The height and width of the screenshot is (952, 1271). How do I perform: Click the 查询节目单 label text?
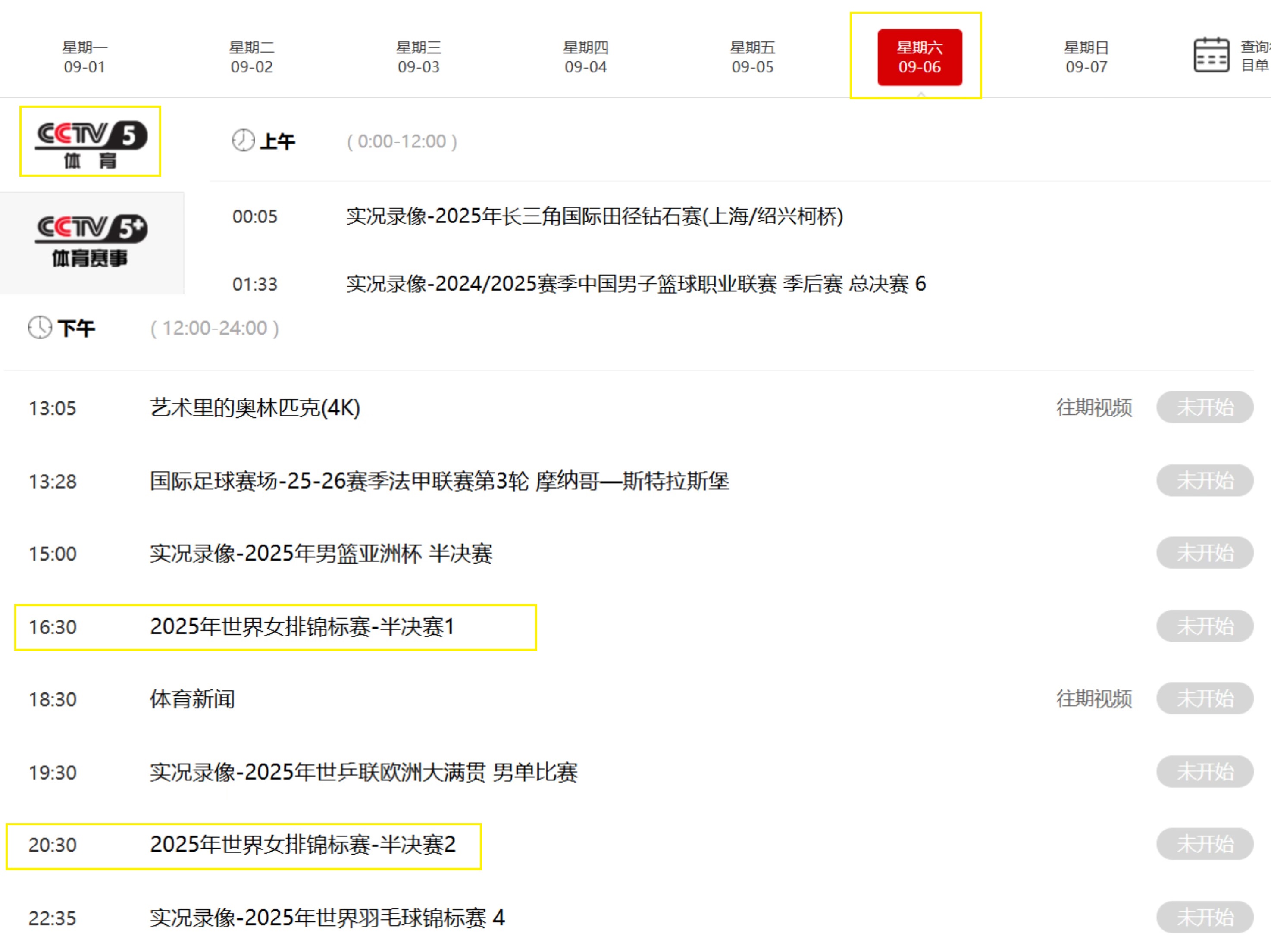point(1255,56)
